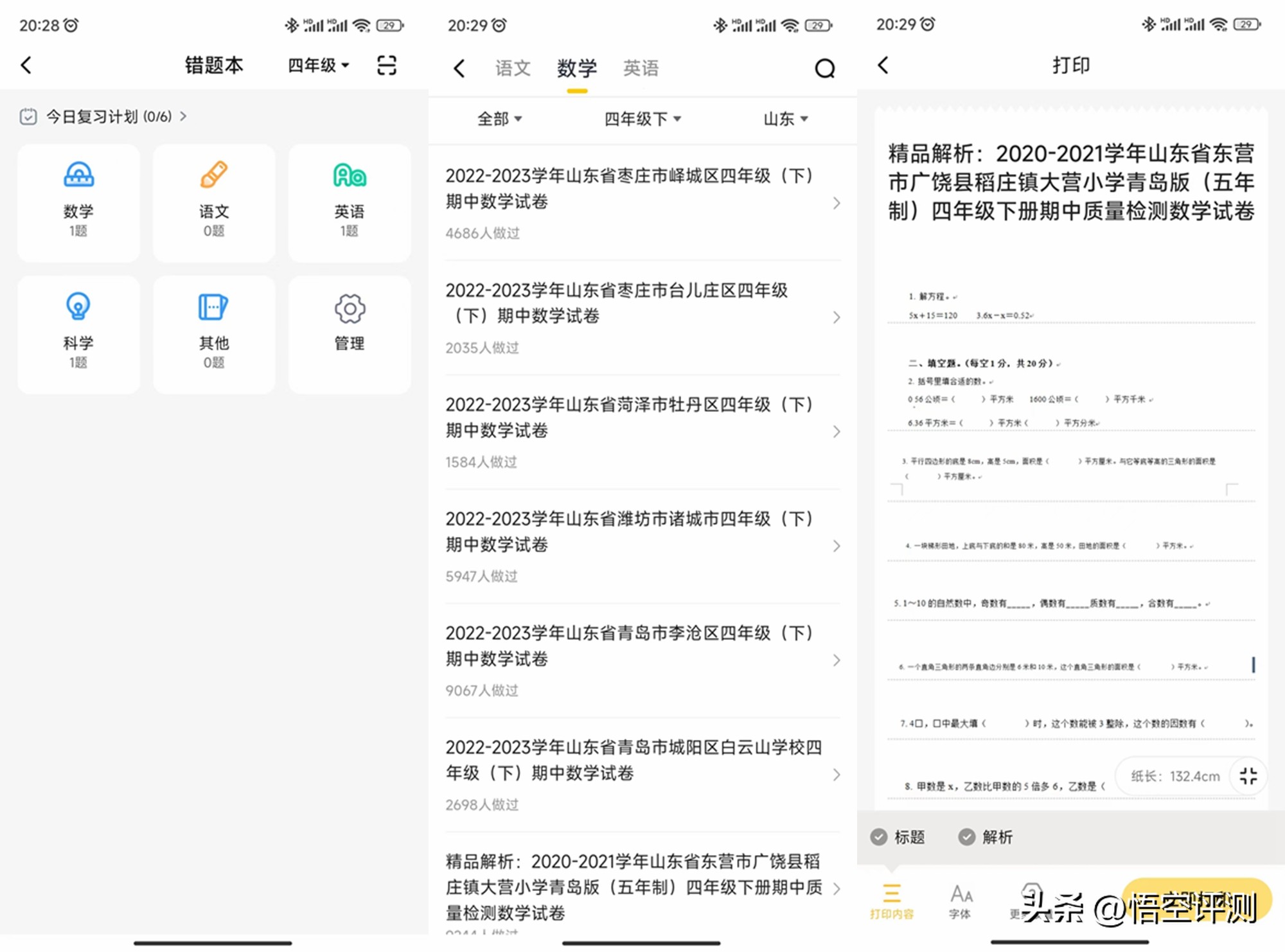Open the 四年级 grade dropdown
Screen dimensions: 1285x952
pyautogui.click(x=316, y=65)
